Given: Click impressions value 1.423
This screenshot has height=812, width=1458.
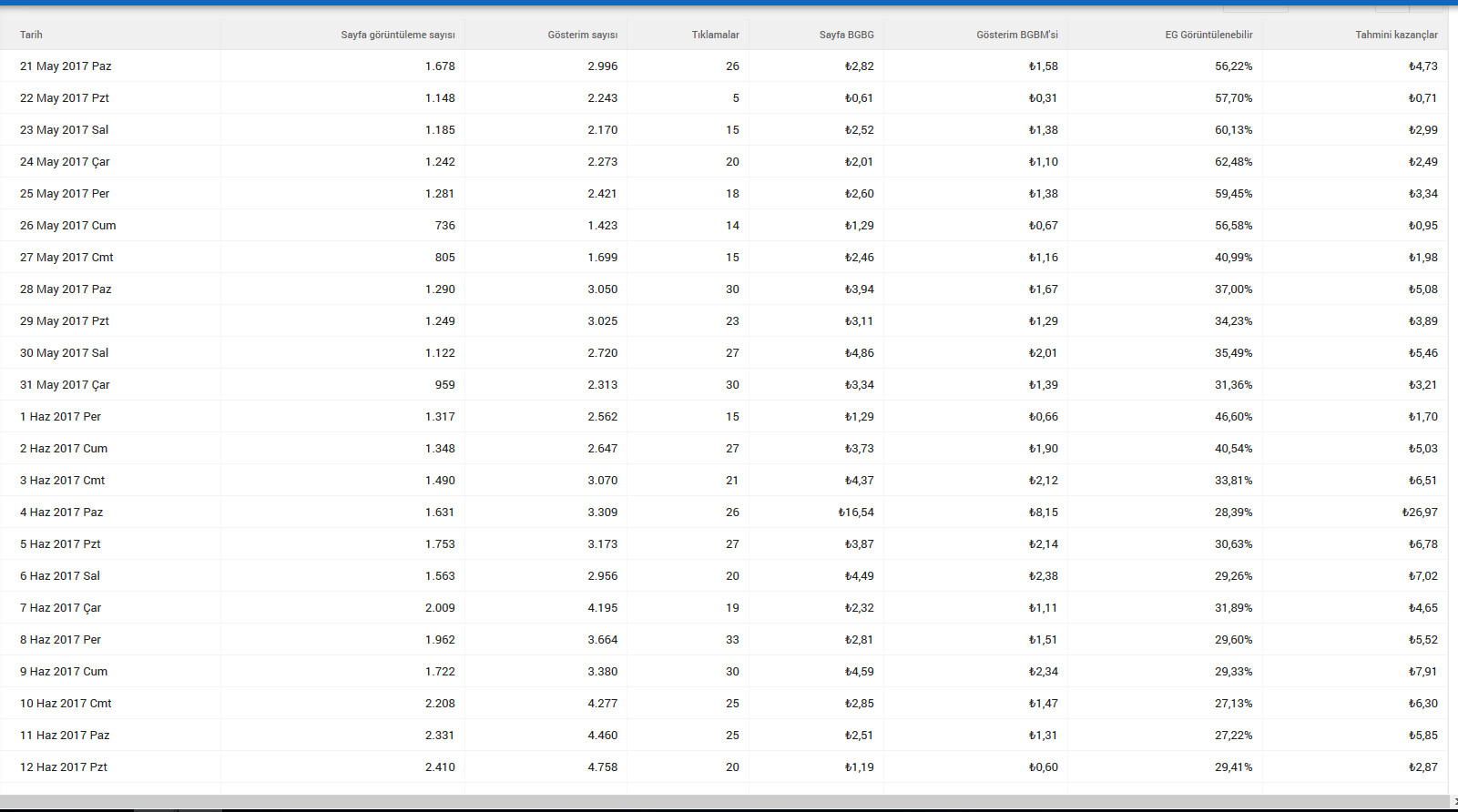Looking at the screenshot, I should tap(603, 226).
